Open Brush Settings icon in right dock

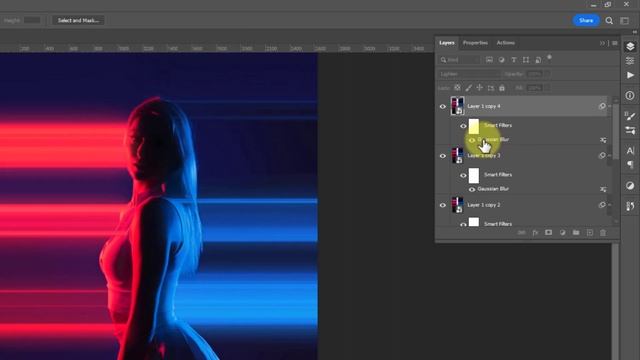(630, 116)
